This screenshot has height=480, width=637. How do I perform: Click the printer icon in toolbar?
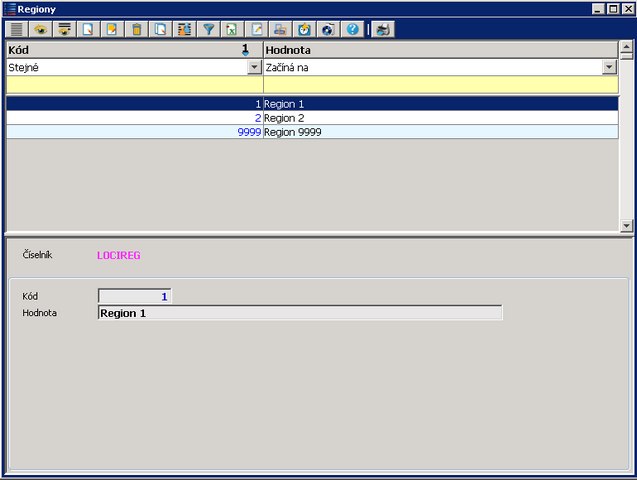(x=280, y=29)
